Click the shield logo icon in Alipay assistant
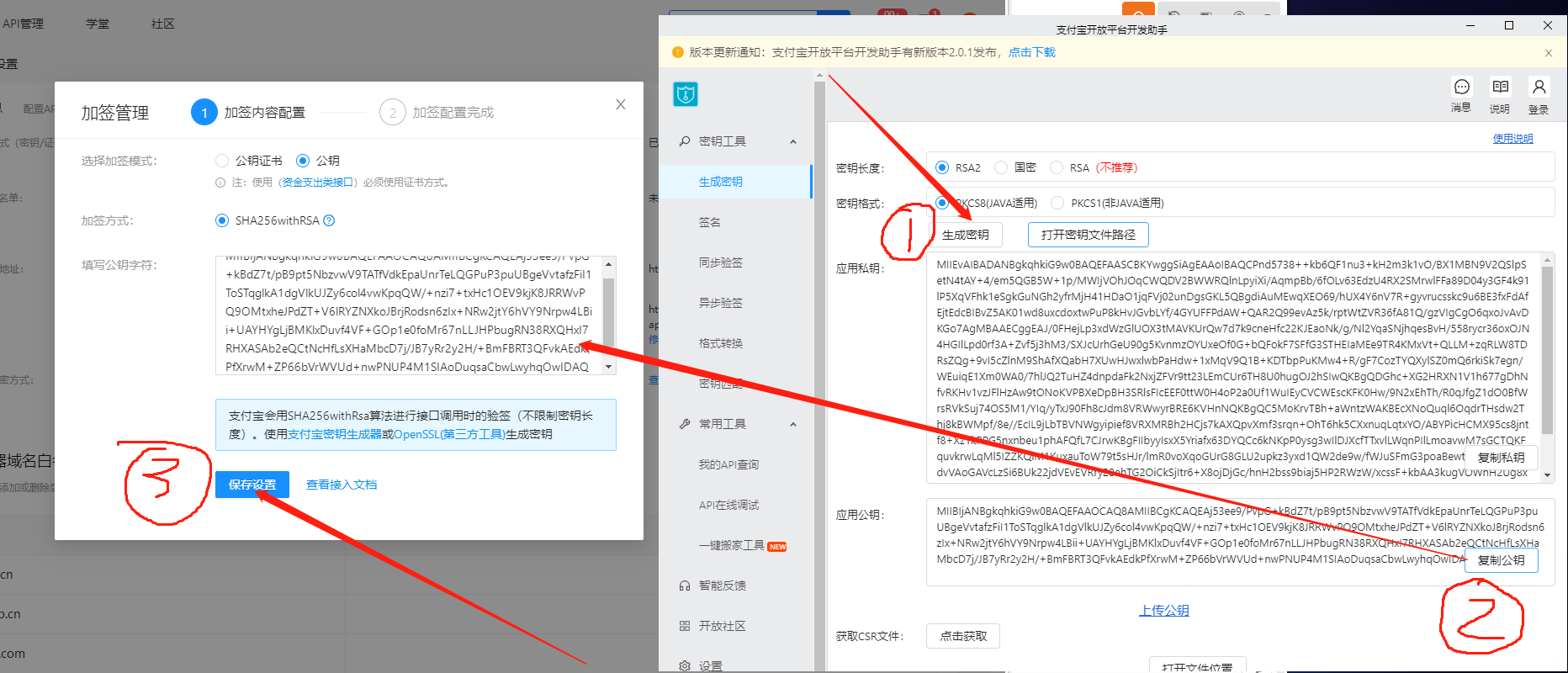This screenshot has height=673, width=1568. [686, 94]
